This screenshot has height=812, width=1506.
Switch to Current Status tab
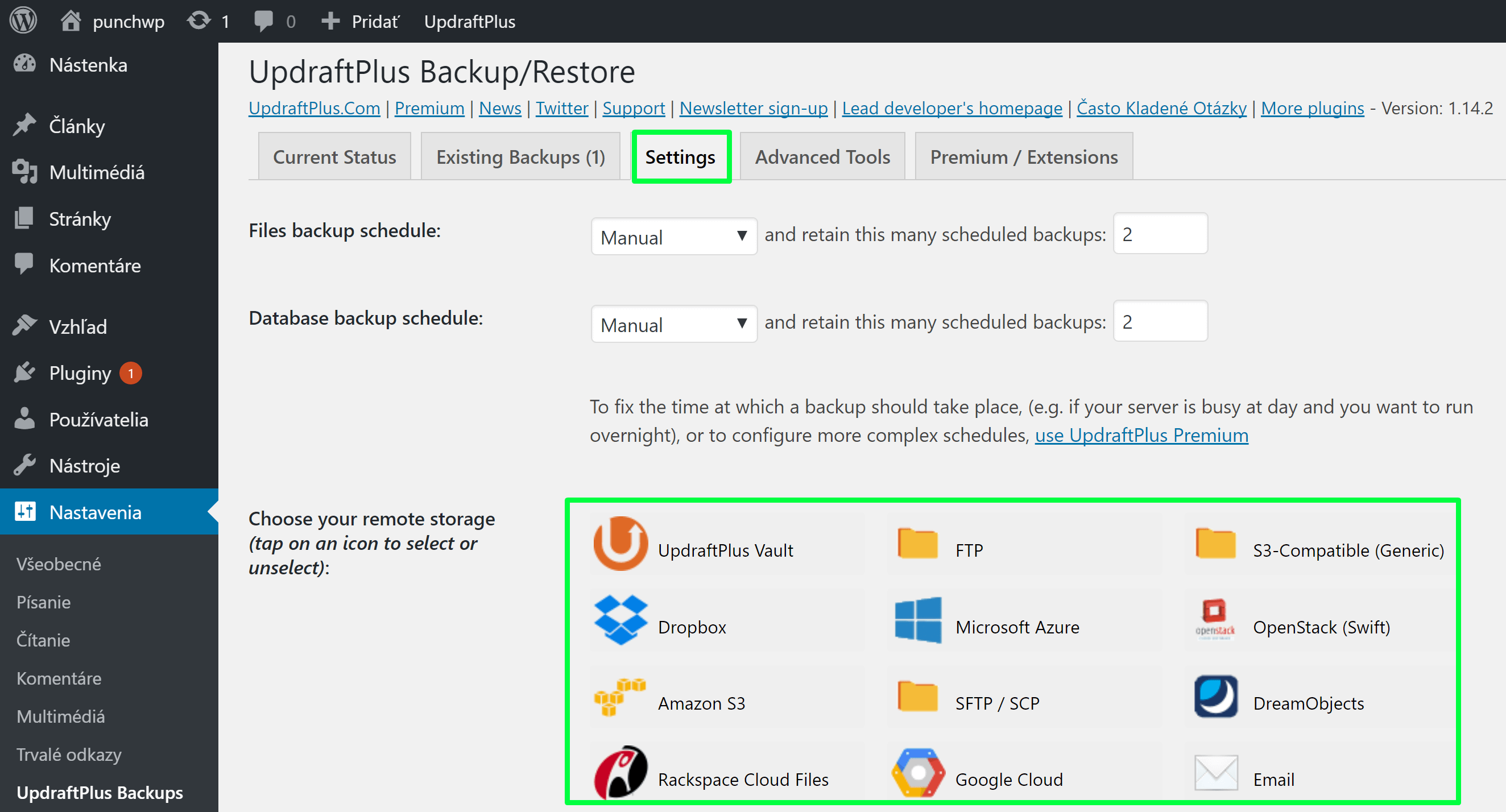[334, 156]
